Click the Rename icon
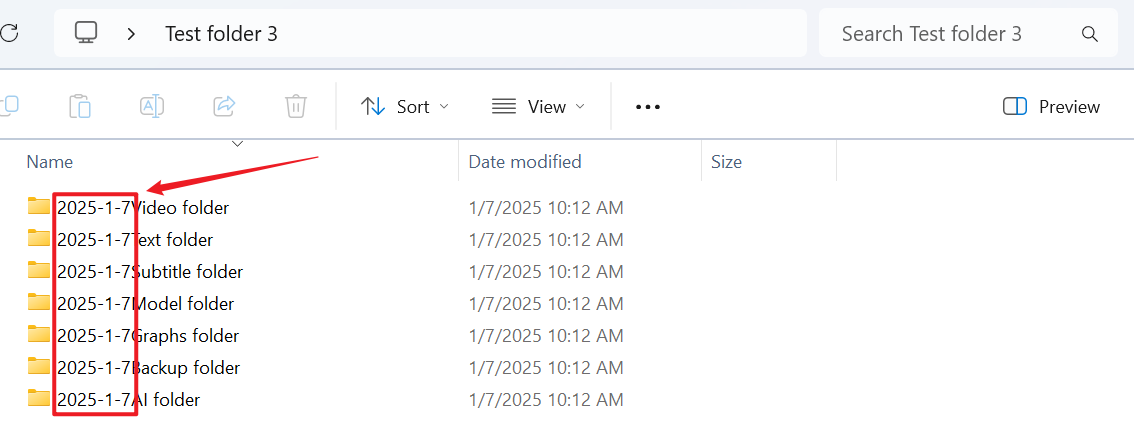1134x435 pixels. [x=152, y=106]
